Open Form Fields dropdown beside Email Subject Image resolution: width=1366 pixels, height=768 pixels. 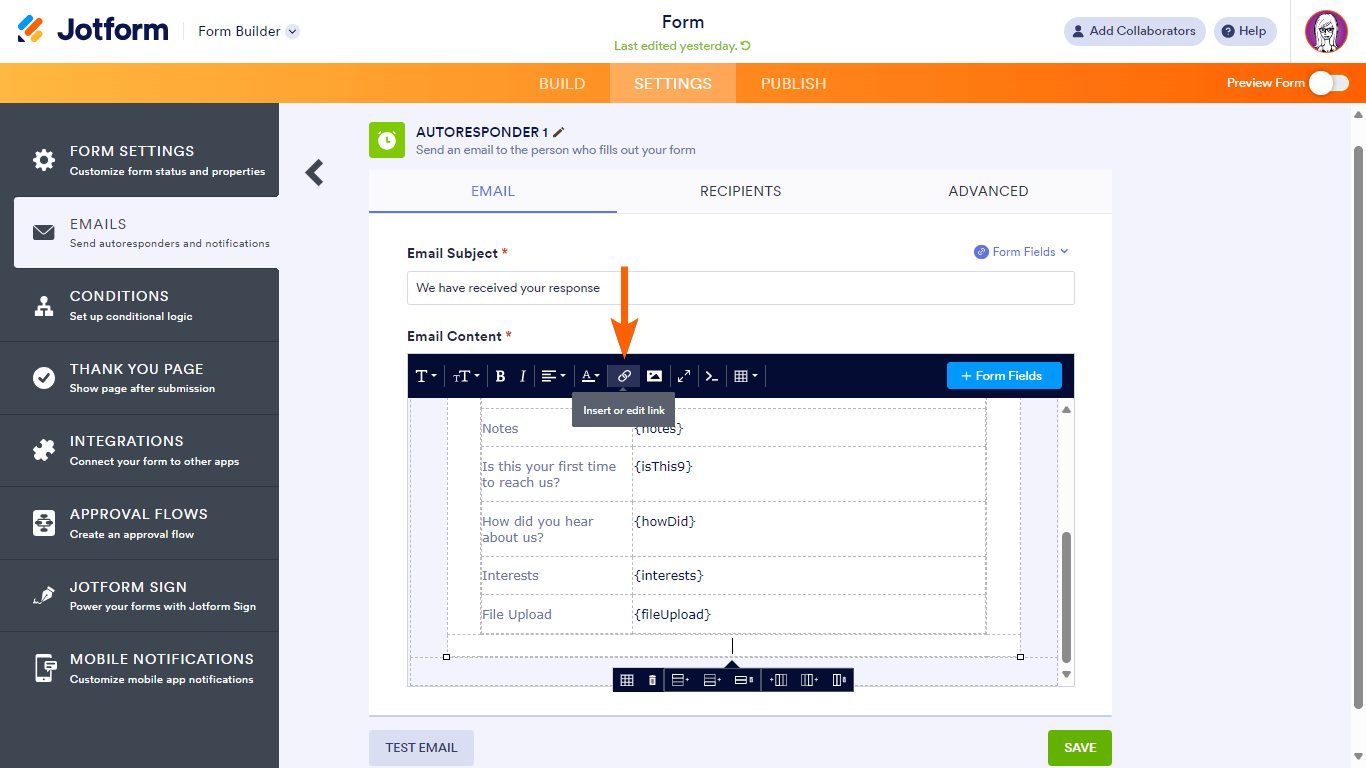click(x=1021, y=252)
